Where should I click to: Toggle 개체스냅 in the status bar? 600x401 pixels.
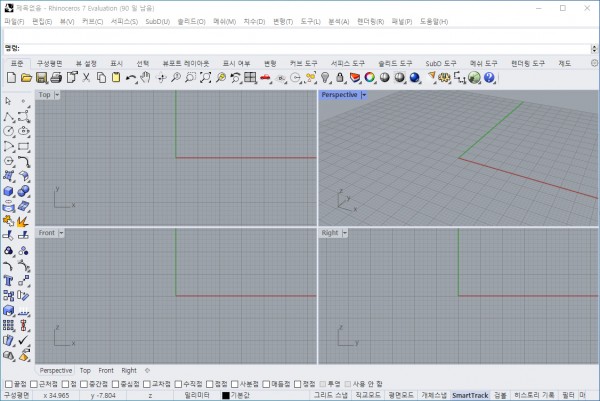pos(434,395)
